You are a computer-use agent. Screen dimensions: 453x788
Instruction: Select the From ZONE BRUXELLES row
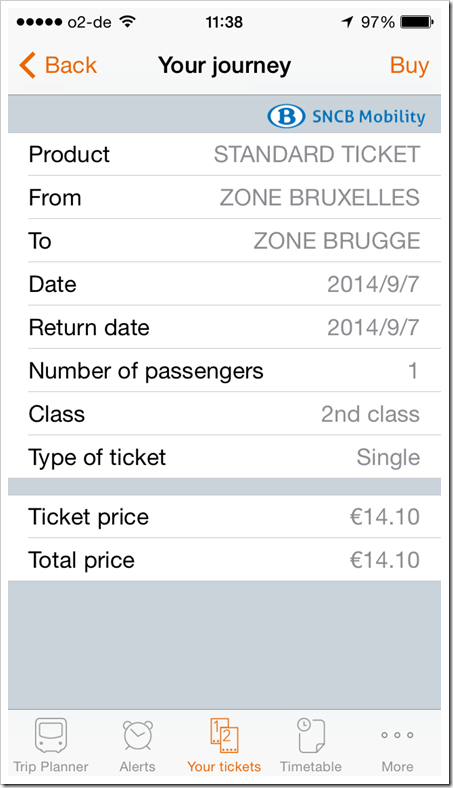(x=224, y=198)
